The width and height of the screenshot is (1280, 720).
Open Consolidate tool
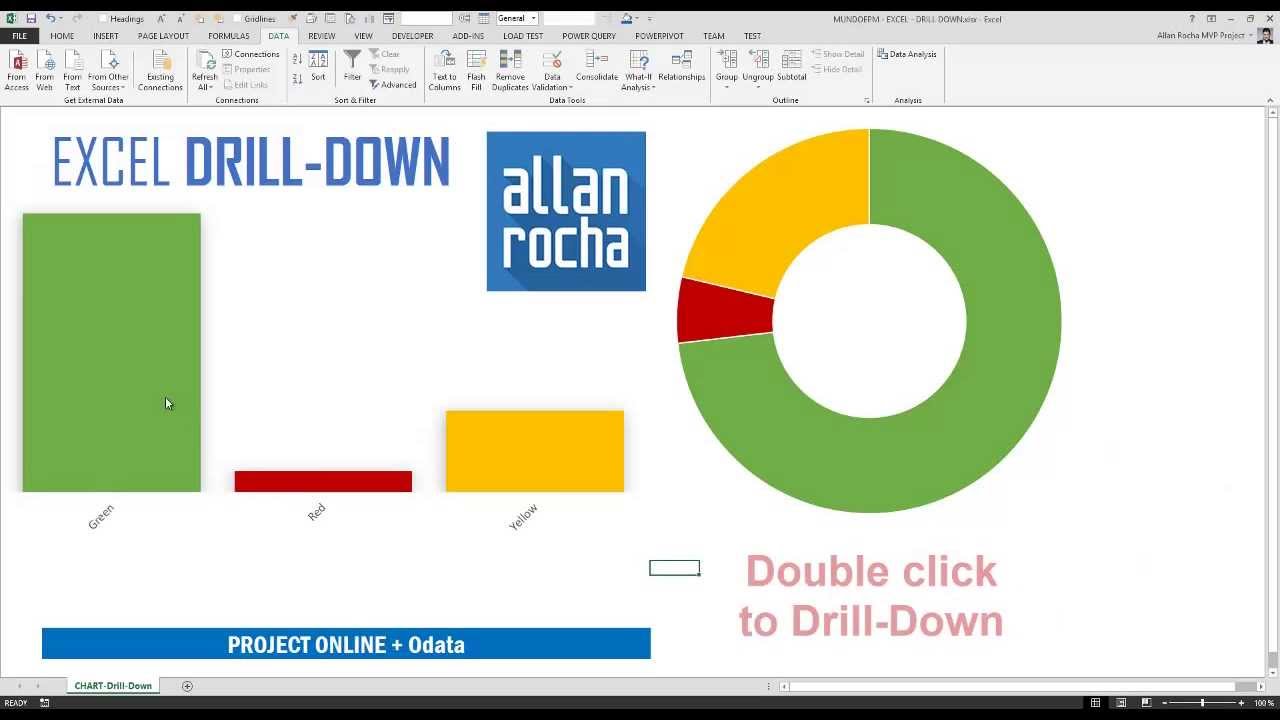click(597, 66)
